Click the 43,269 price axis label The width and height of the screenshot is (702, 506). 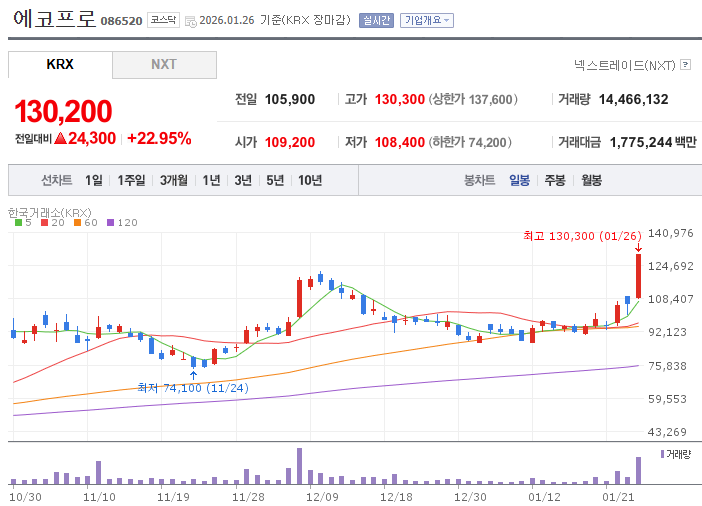[x=667, y=432]
